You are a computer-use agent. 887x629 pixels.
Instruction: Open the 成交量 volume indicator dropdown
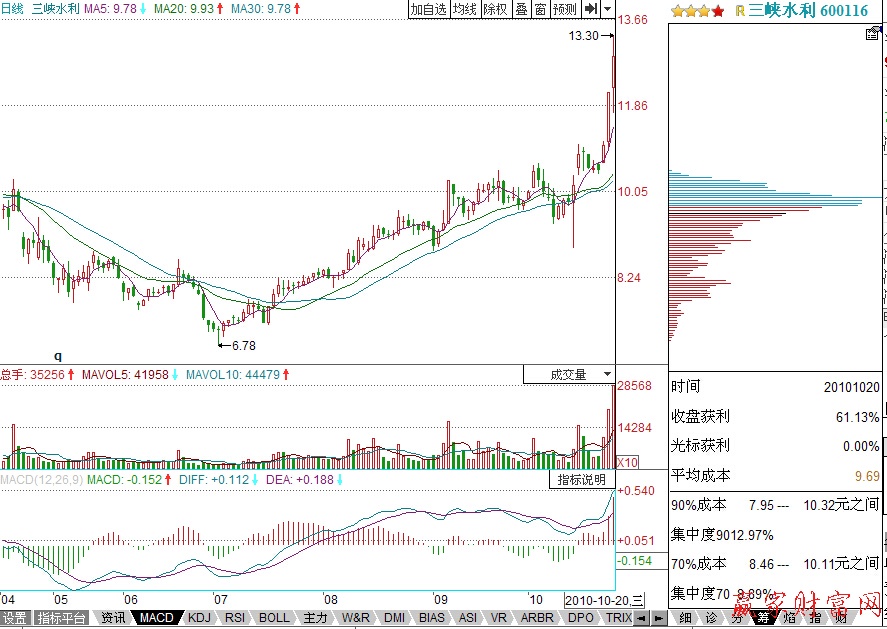tap(569, 375)
